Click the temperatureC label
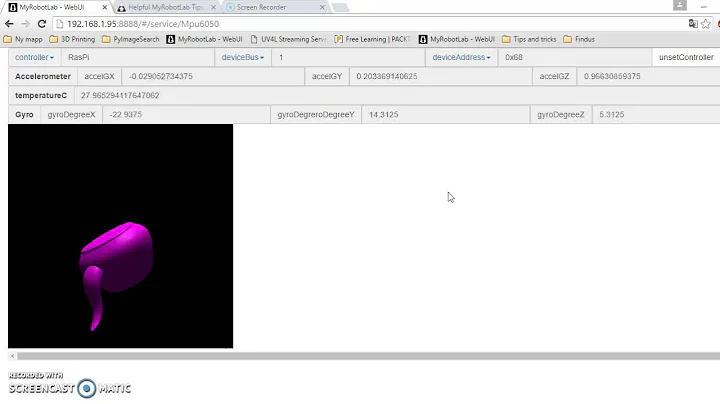Image resolution: width=720 pixels, height=404 pixels. [41, 95]
